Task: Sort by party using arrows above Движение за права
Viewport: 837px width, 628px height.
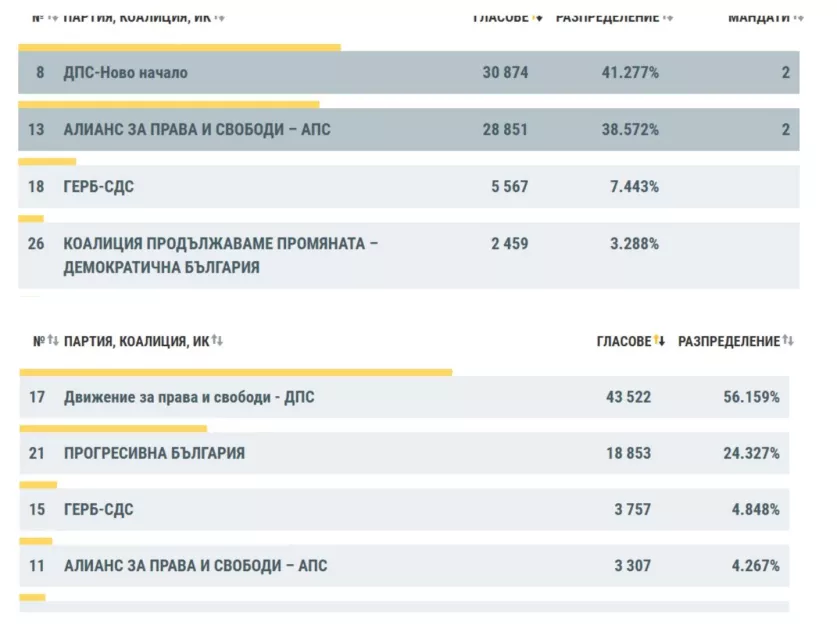Action: (217, 341)
